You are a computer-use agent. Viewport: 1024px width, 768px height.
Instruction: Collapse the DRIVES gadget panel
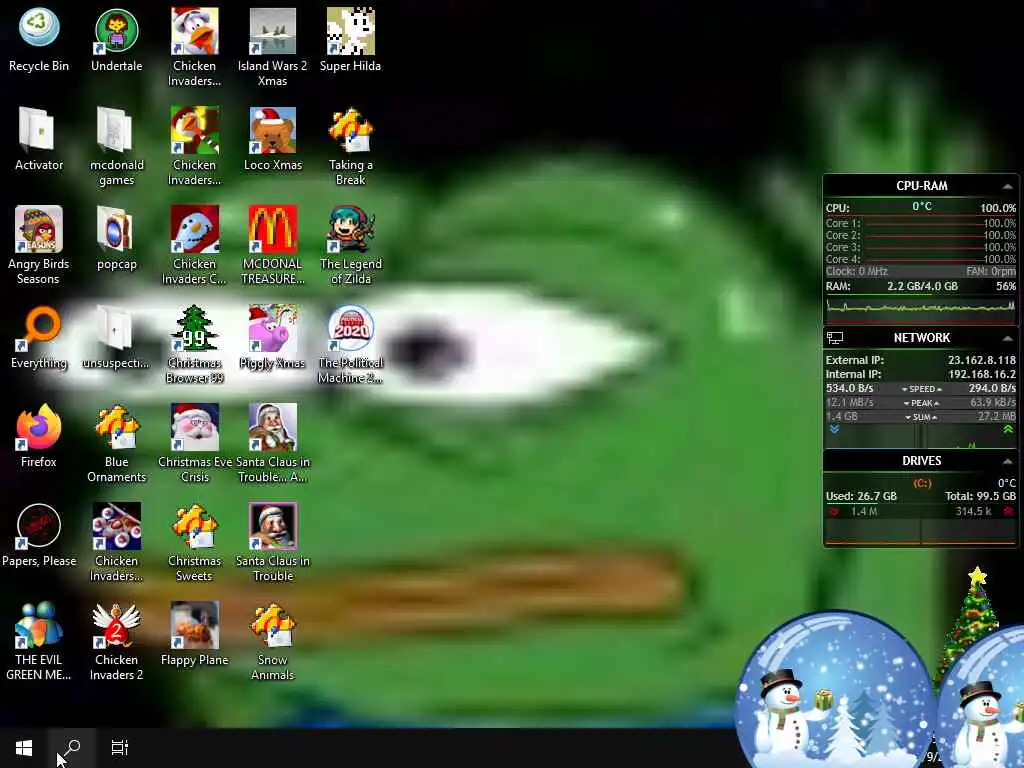click(1008, 461)
